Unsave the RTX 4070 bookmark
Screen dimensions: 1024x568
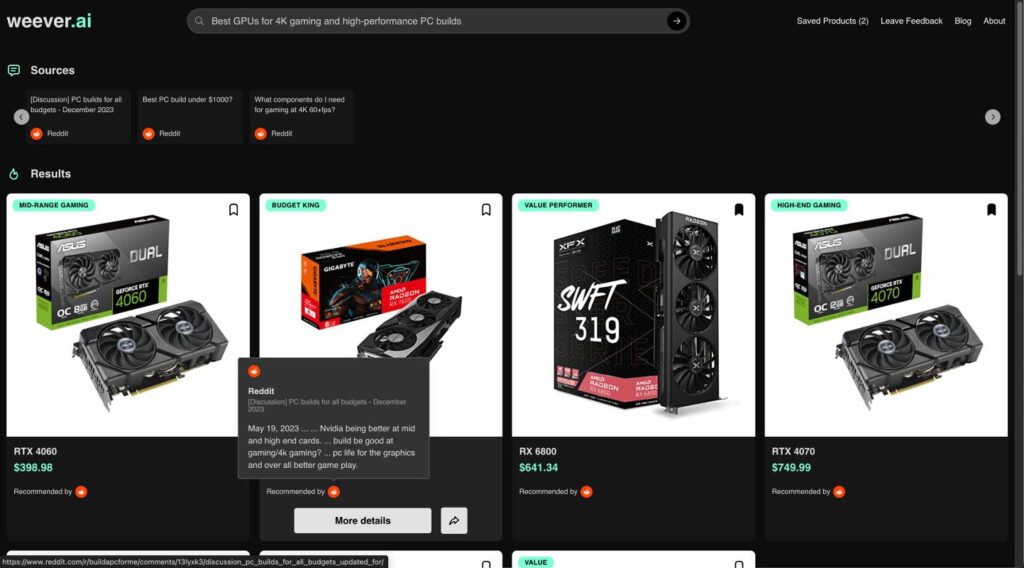991,210
